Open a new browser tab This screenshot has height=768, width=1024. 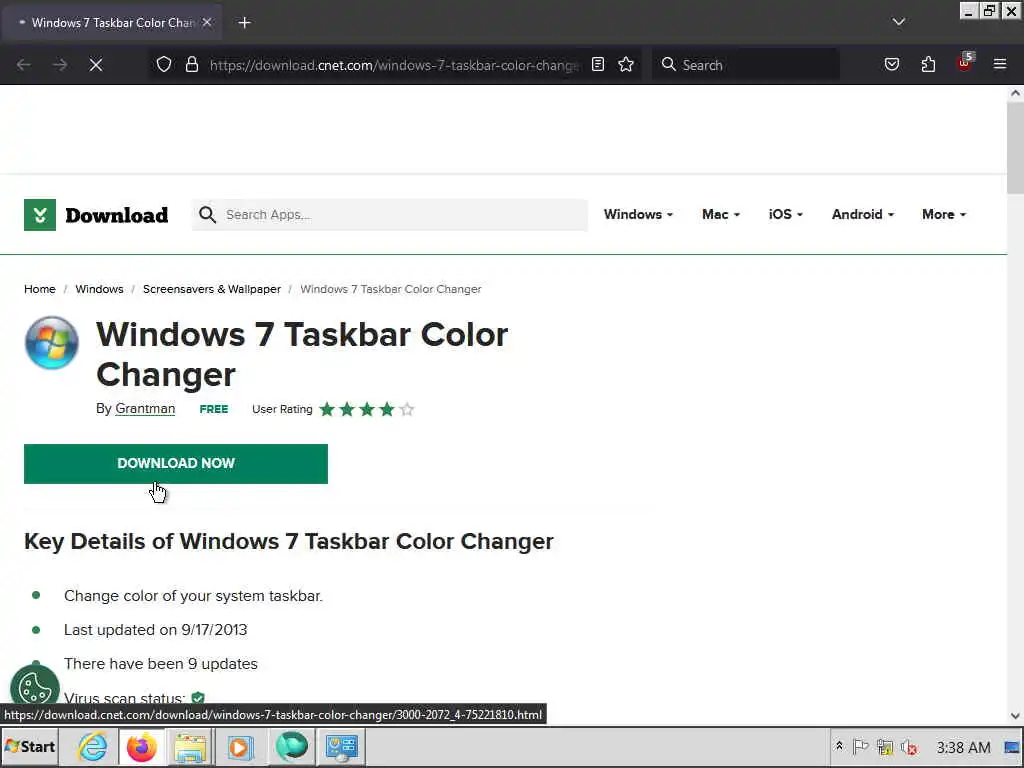244,23
